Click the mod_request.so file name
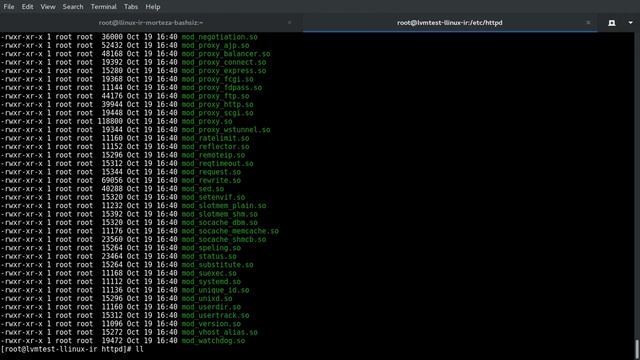The image size is (640, 360). click(x=211, y=172)
